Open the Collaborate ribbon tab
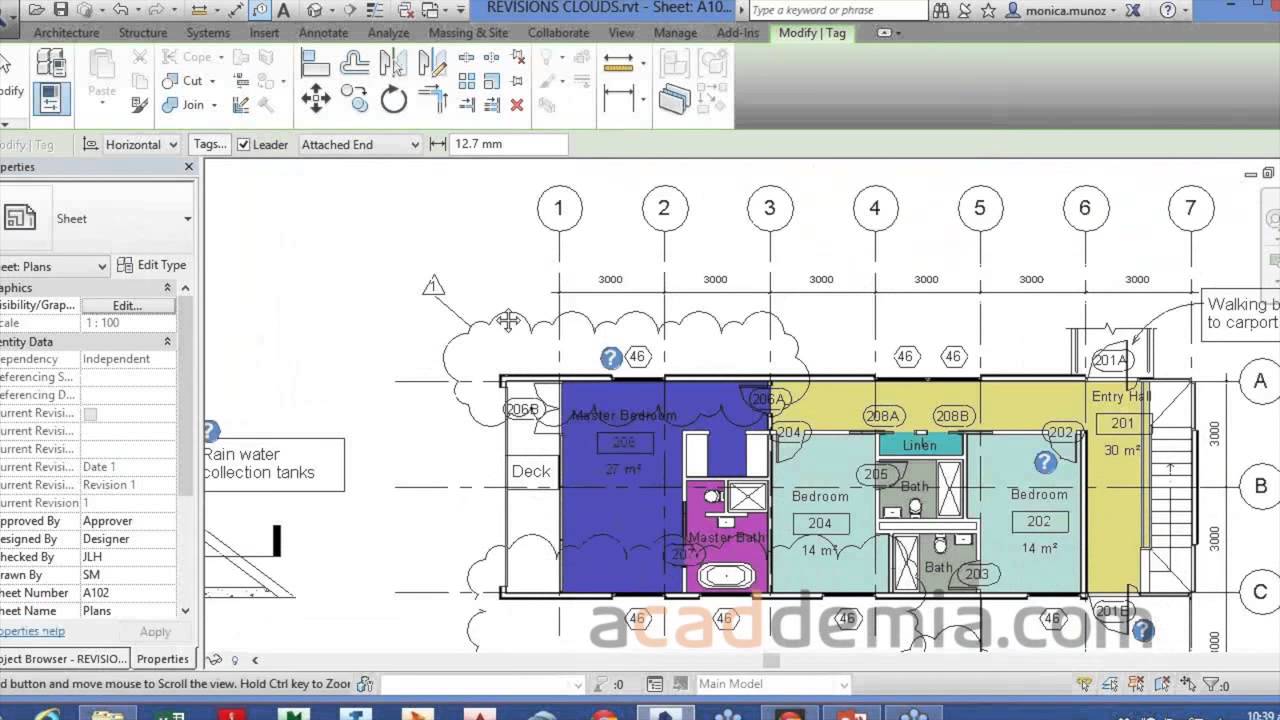Screen dimensions: 1280x720 point(558,33)
